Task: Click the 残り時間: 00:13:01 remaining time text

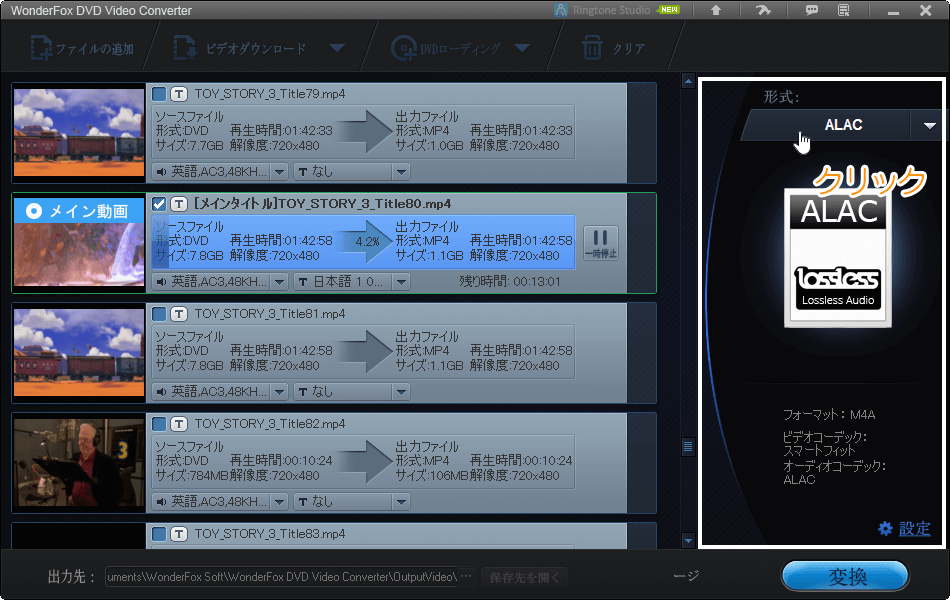Action: (x=510, y=282)
